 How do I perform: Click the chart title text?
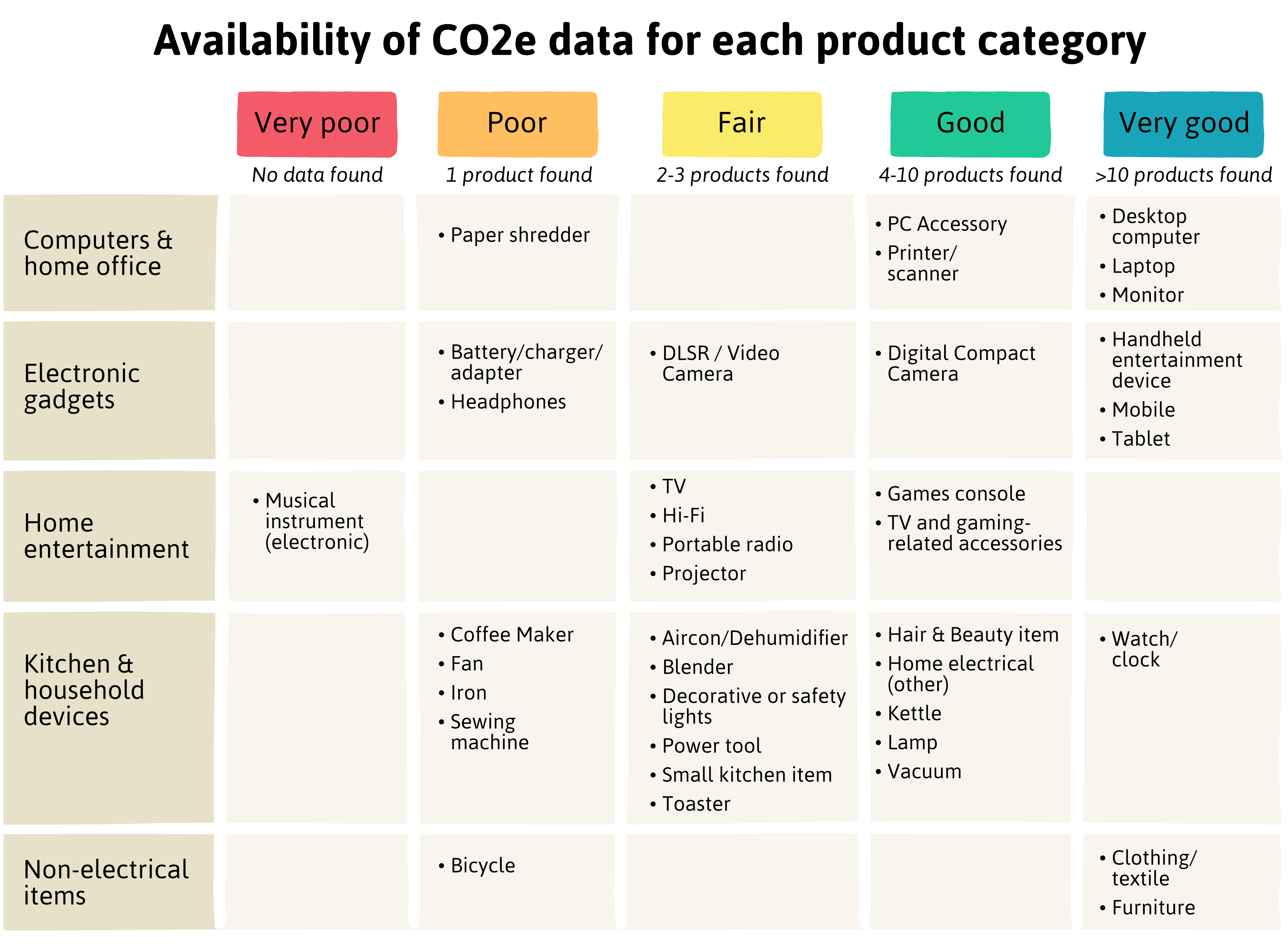coord(650,41)
